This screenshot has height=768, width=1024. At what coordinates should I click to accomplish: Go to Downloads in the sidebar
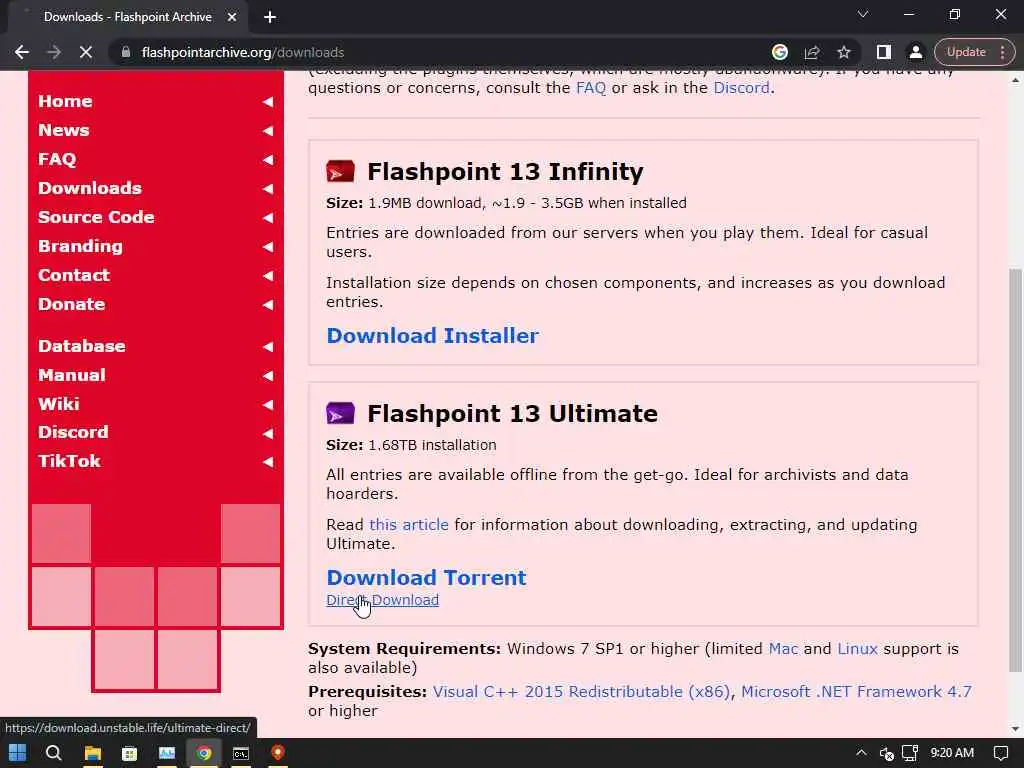89,188
